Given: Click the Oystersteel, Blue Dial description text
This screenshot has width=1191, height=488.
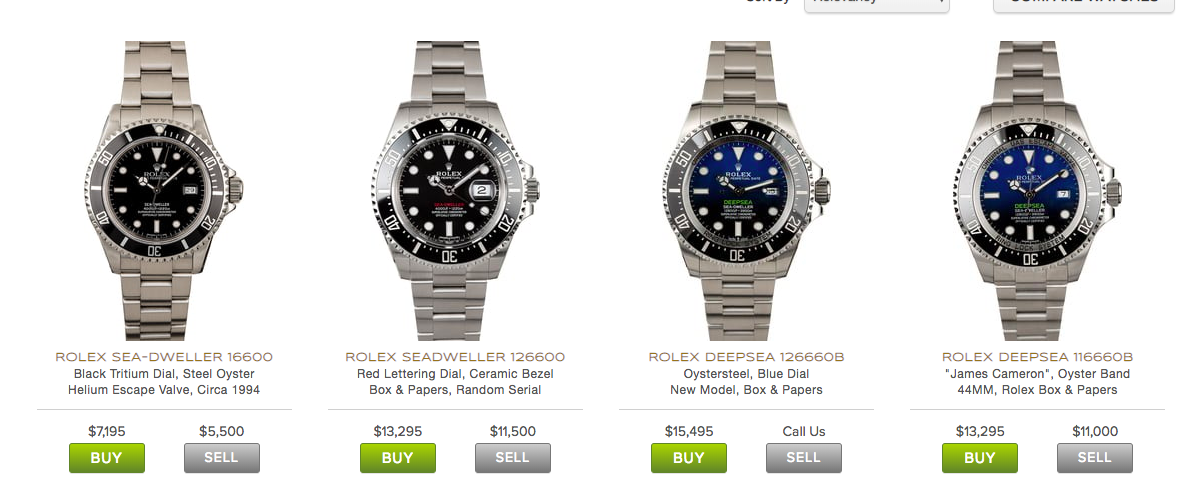Looking at the screenshot, I should pos(746,374).
